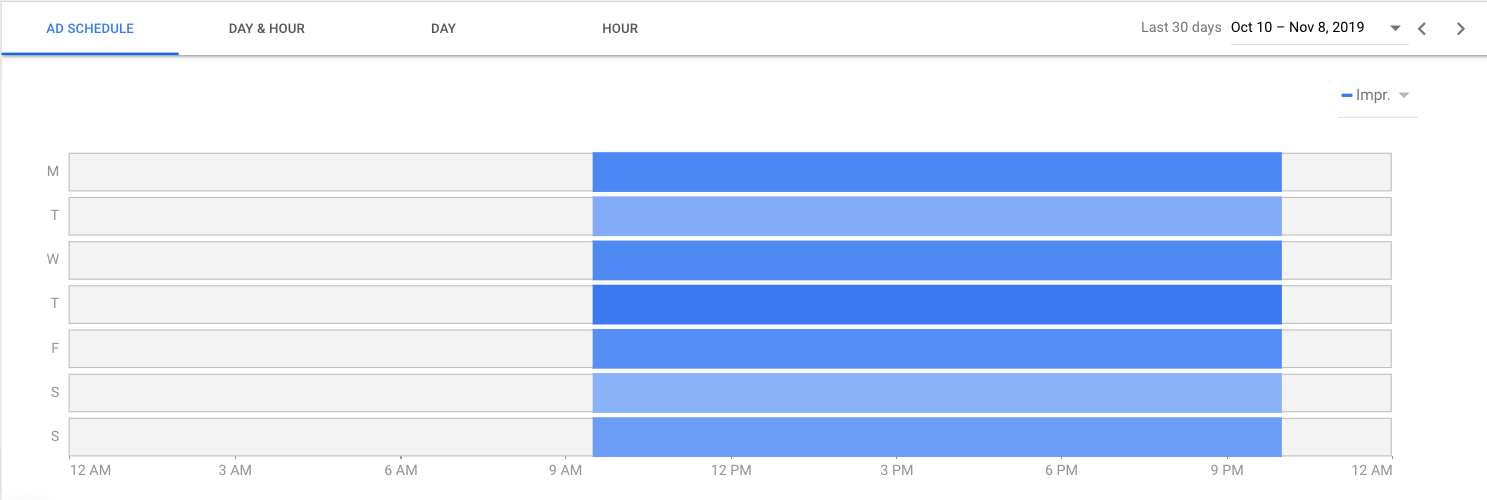Select the Ad Schedule tab
This screenshot has height=500, width=1487.
point(90,29)
